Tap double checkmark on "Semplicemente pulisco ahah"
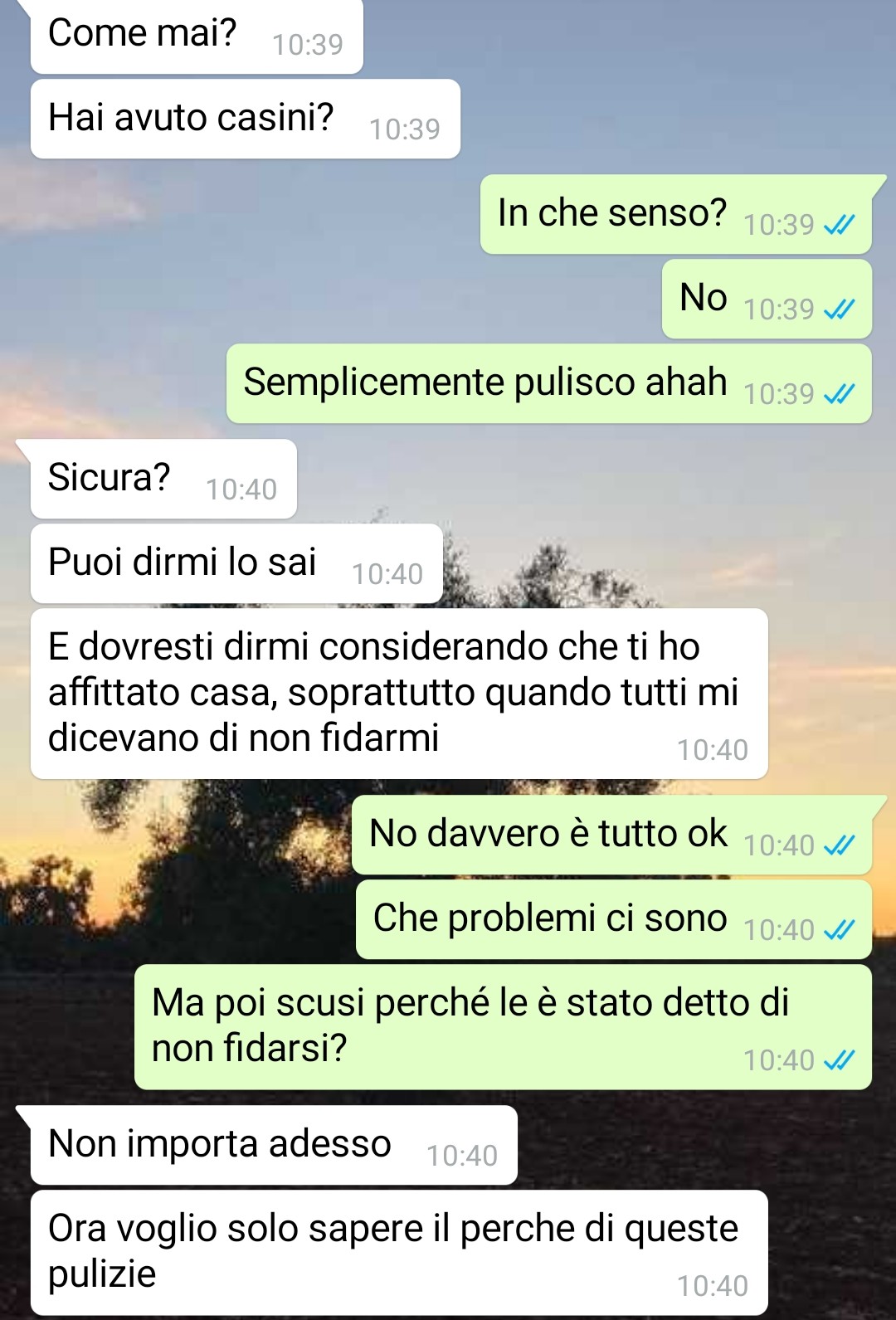 tap(839, 394)
